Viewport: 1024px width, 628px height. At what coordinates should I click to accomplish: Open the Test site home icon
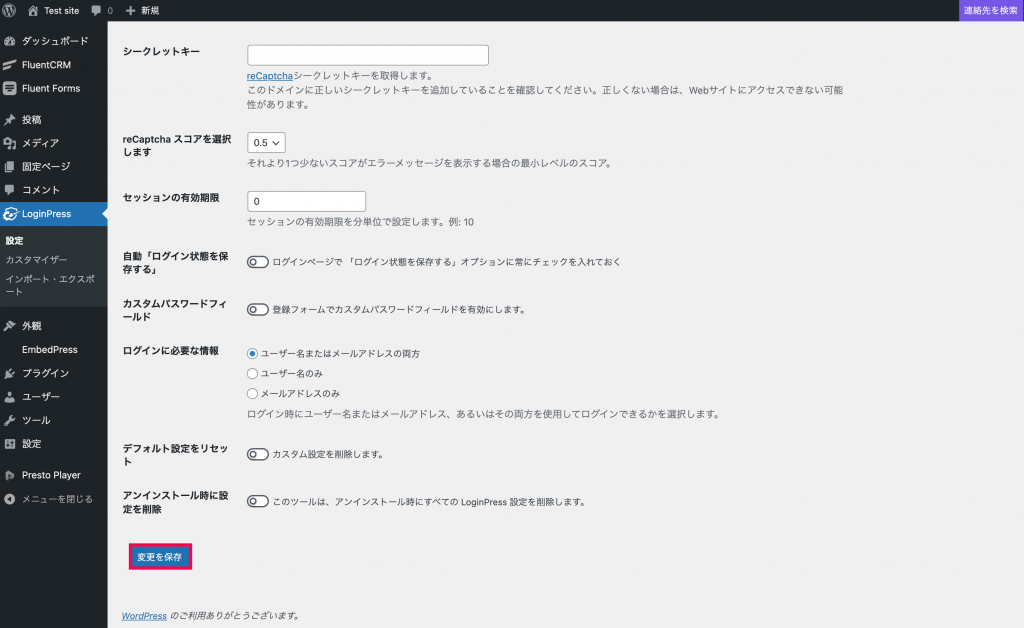[x=33, y=10]
